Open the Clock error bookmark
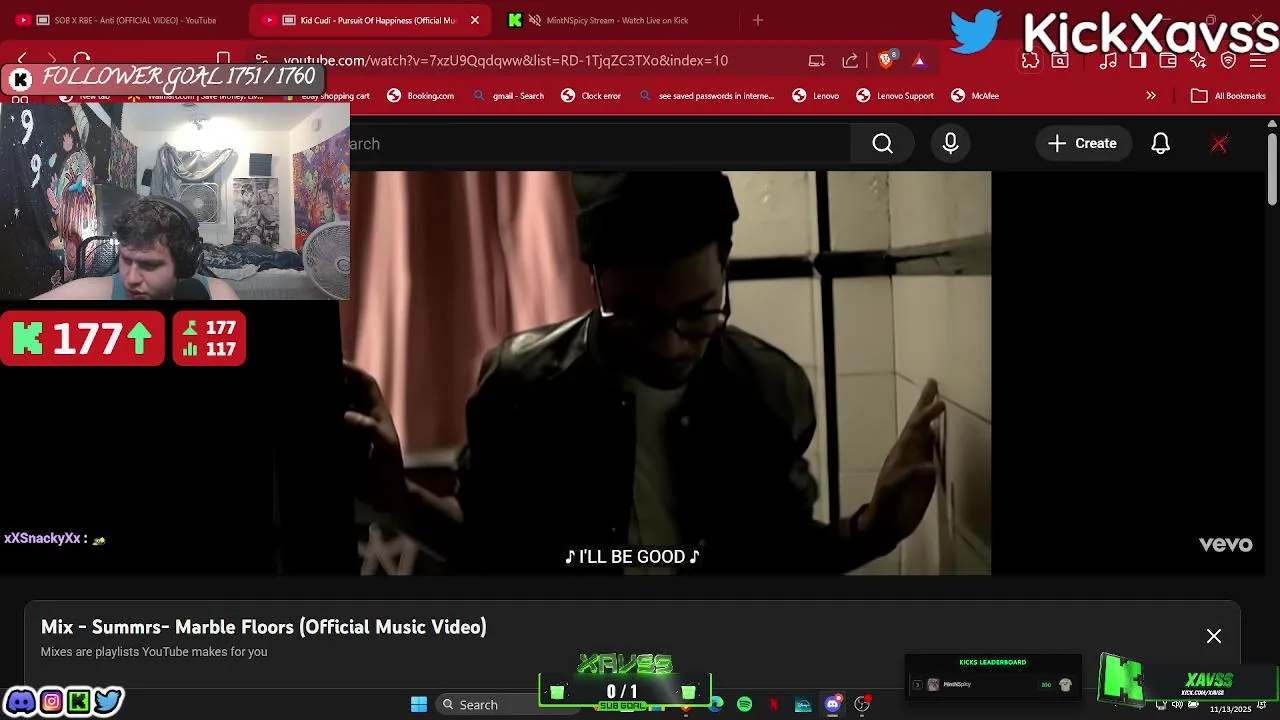 (x=591, y=96)
